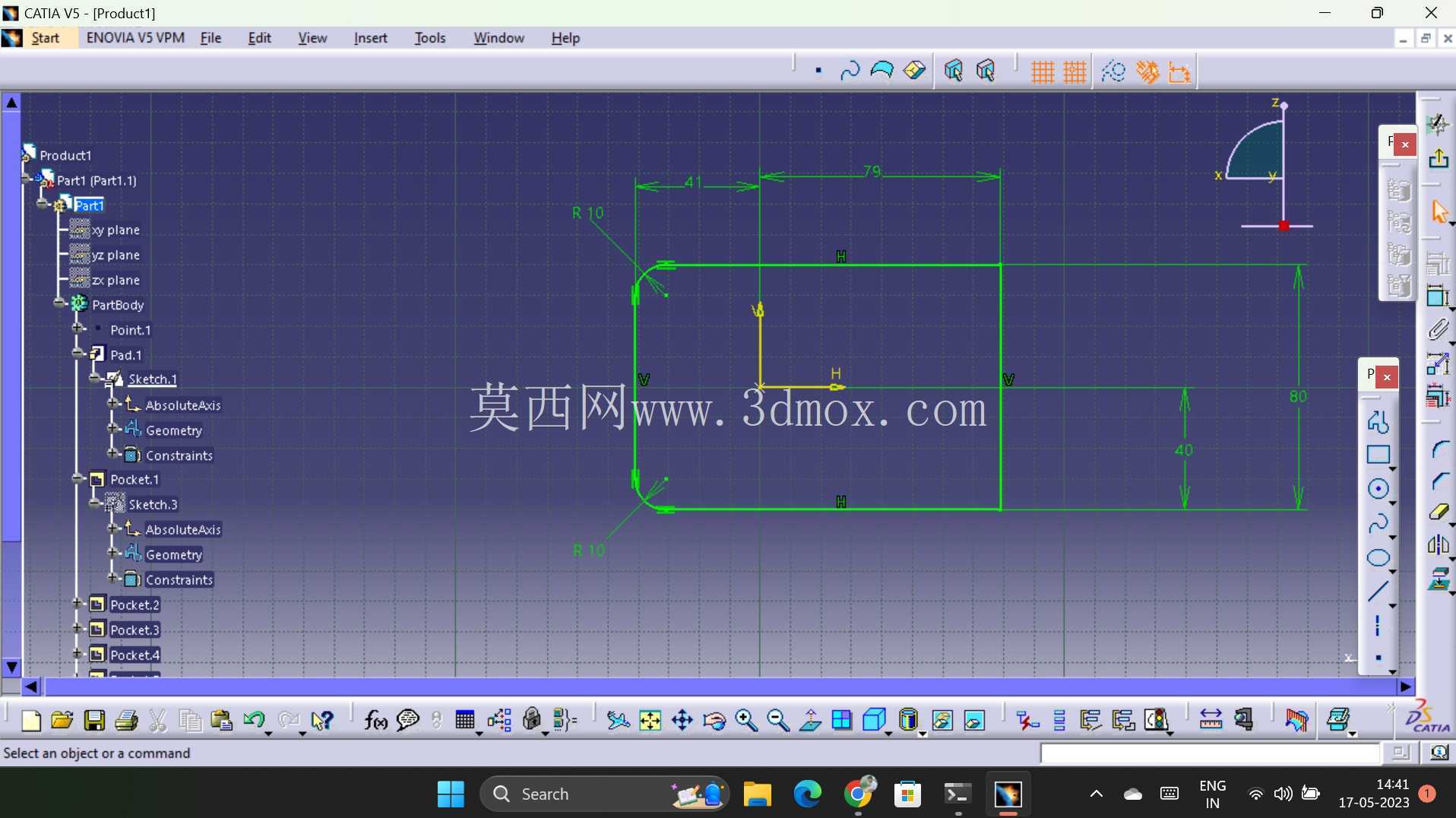This screenshot has width=1456, height=818.
Task: Click the Save icon in toolbar
Action: [94, 720]
